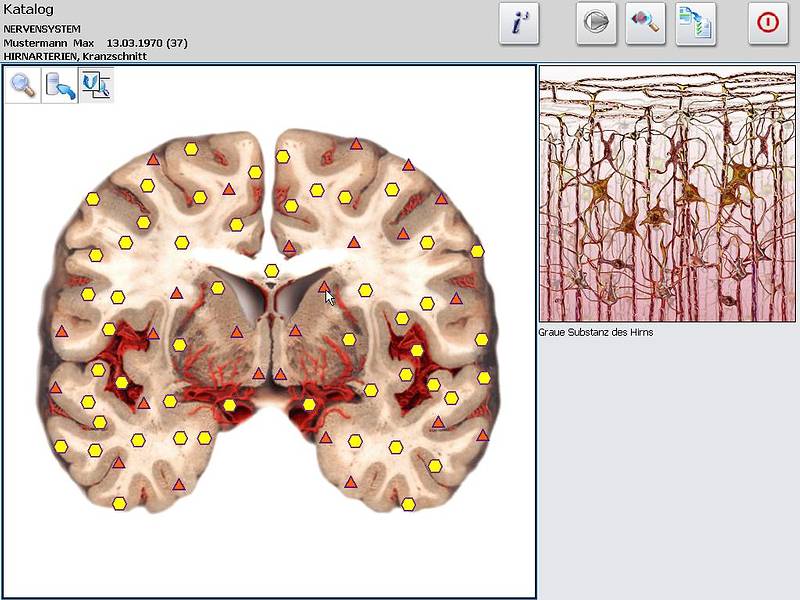Open the info panel with the i button
Image resolution: width=800 pixels, height=600 pixels.
[x=519, y=23]
